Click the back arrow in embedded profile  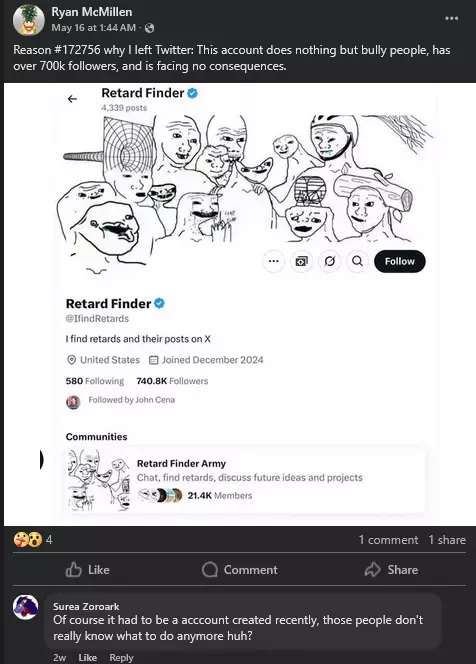[72, 99]
